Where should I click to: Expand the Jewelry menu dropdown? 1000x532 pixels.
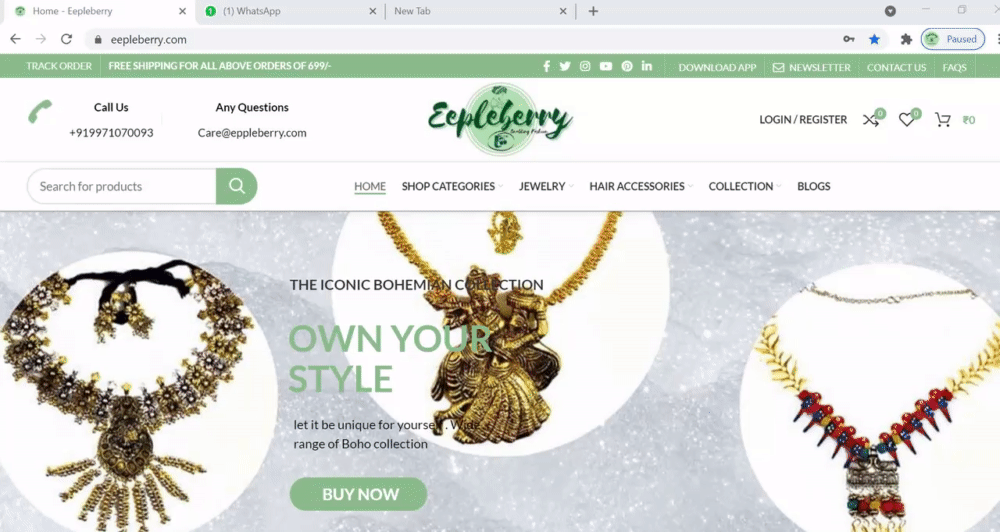click(x=546, y=186)
